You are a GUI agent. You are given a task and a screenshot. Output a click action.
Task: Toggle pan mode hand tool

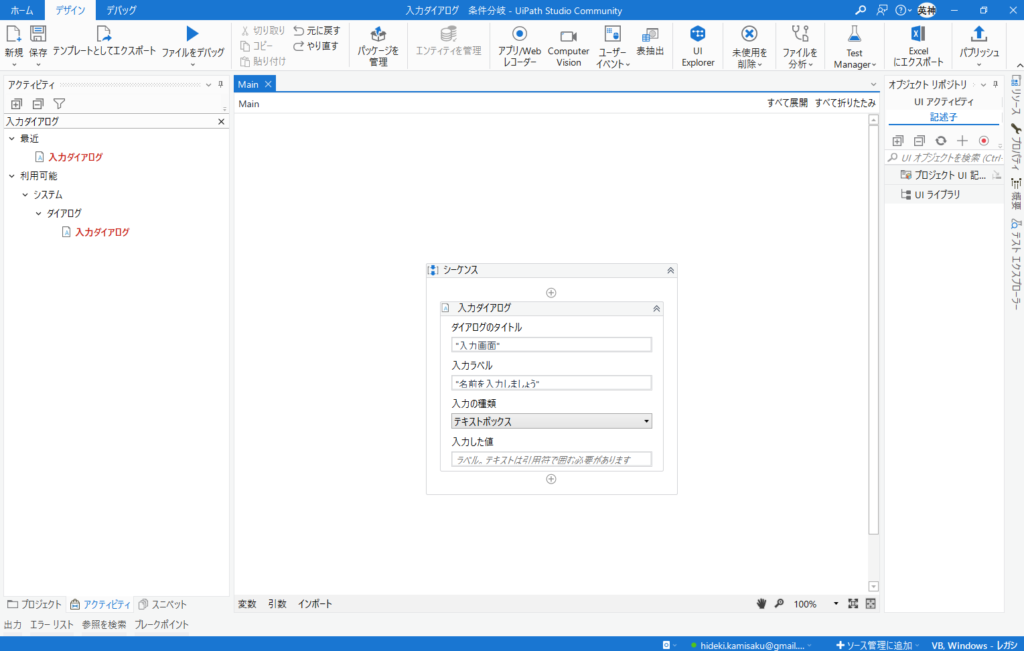tap(761, 604)
